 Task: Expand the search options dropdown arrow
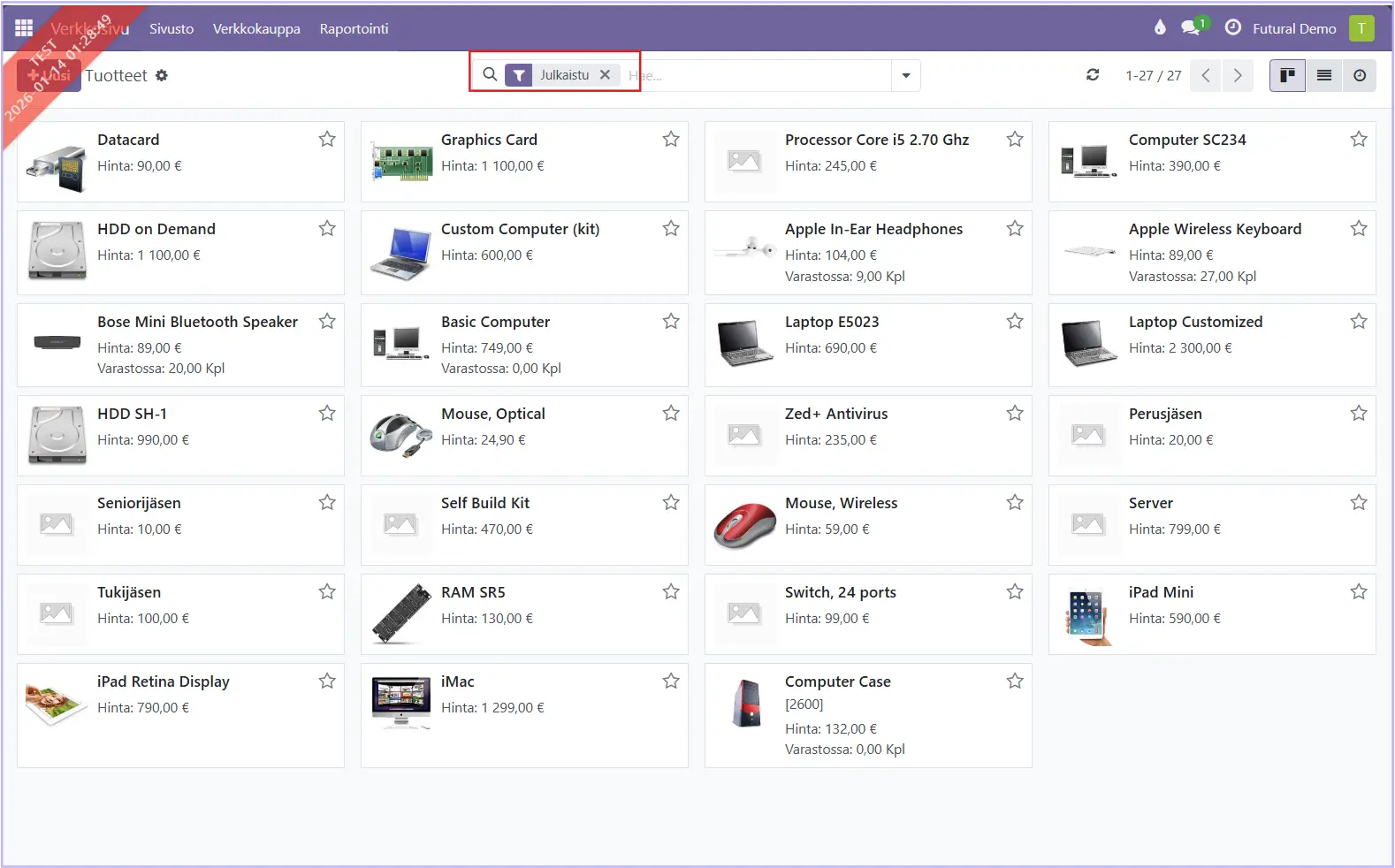(x=906, y=76)
